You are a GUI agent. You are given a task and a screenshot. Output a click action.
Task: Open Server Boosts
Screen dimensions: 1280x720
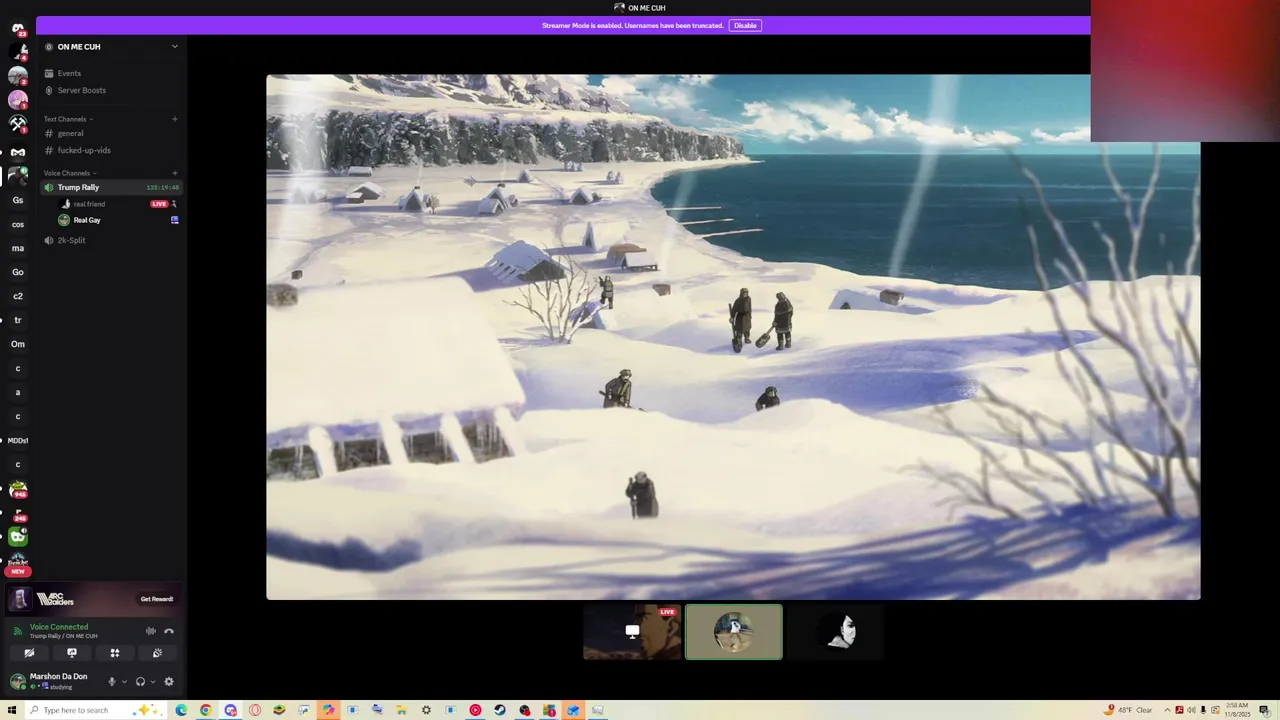point(111,90)
